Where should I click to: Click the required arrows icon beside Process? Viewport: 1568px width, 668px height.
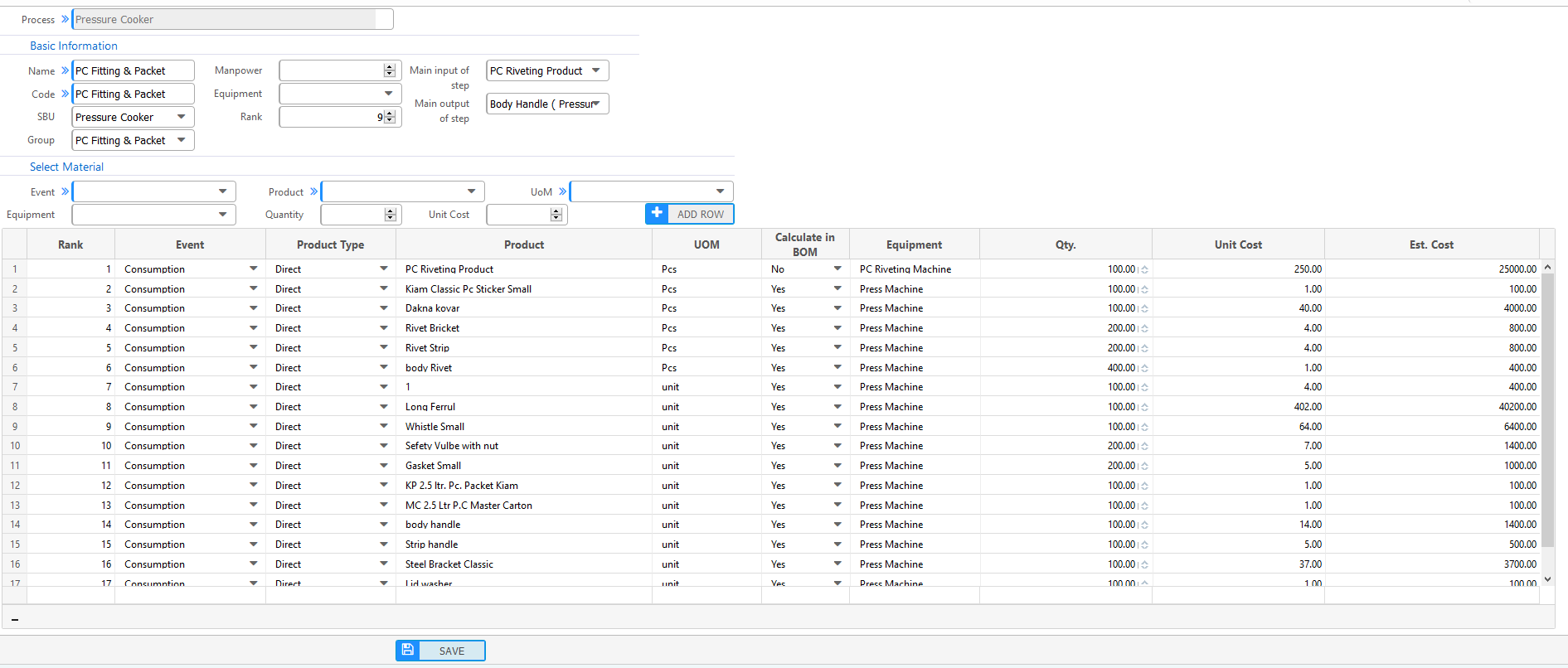(x=66, y=18)
